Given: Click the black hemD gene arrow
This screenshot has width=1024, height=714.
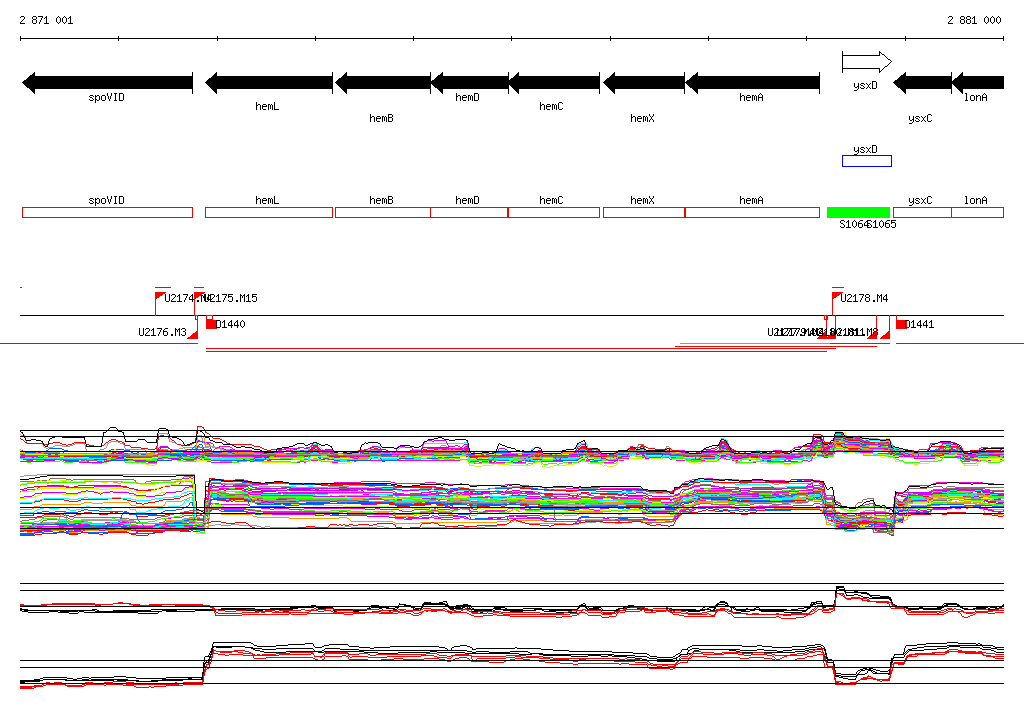Looking at the screenshot, I should click(x=469, y=82).
